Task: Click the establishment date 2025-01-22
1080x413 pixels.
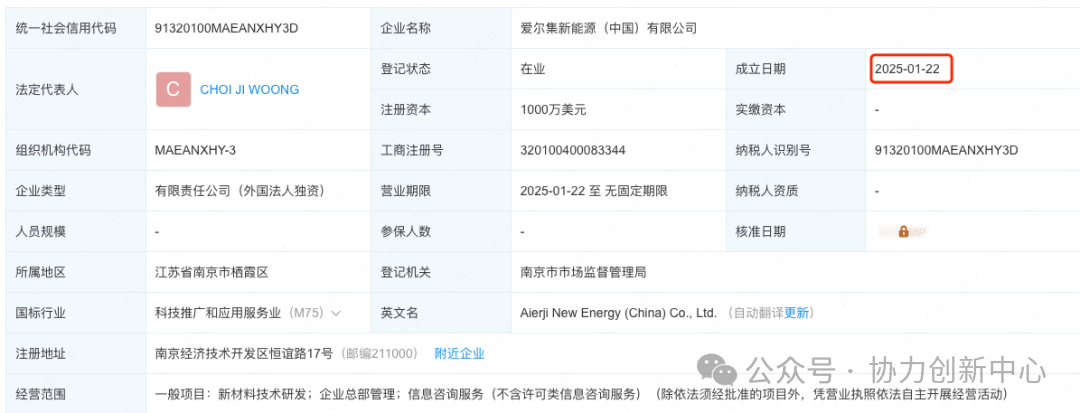Action: (x=907, y=69)
